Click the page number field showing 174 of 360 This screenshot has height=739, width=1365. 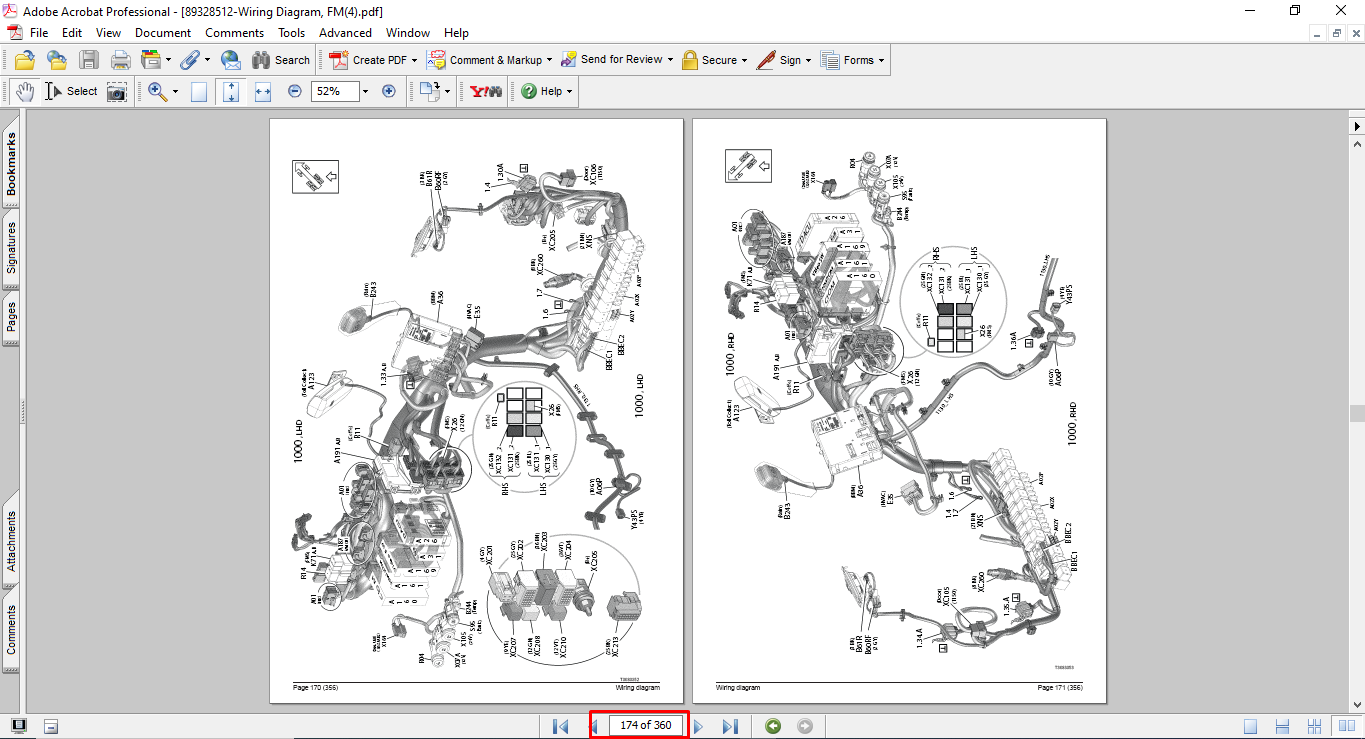645,726
